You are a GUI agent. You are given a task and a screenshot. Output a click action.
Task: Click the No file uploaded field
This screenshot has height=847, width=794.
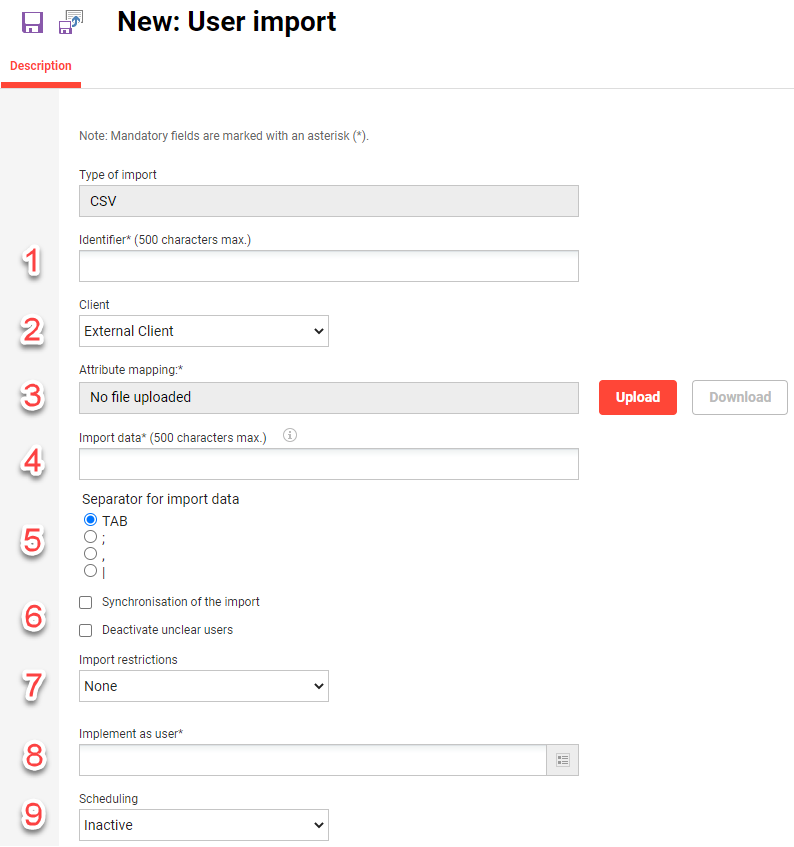pos(328,397)
